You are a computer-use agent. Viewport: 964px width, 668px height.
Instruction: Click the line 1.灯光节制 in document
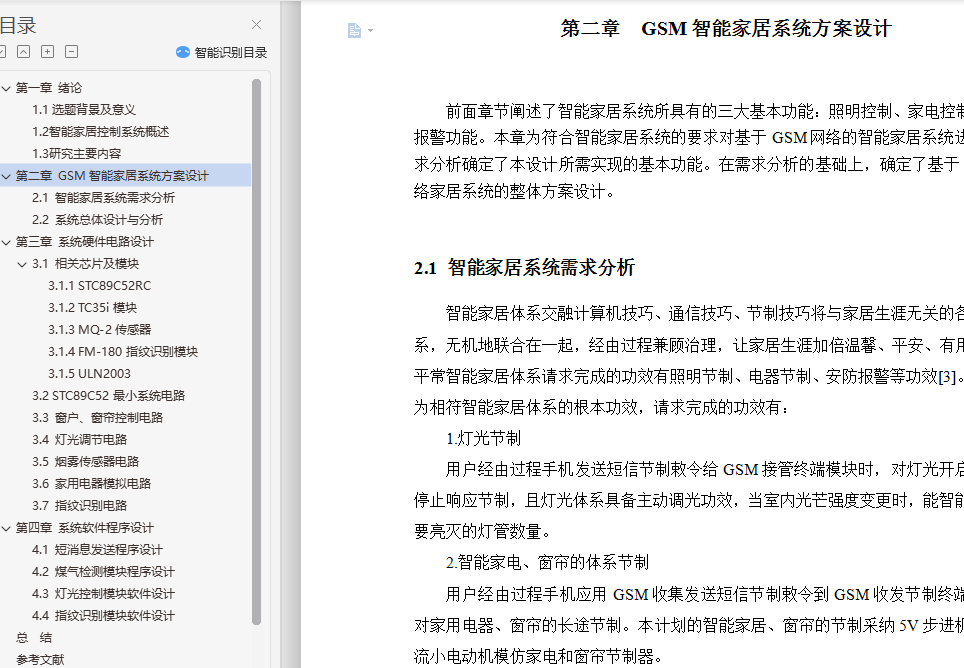click(483, 439)
